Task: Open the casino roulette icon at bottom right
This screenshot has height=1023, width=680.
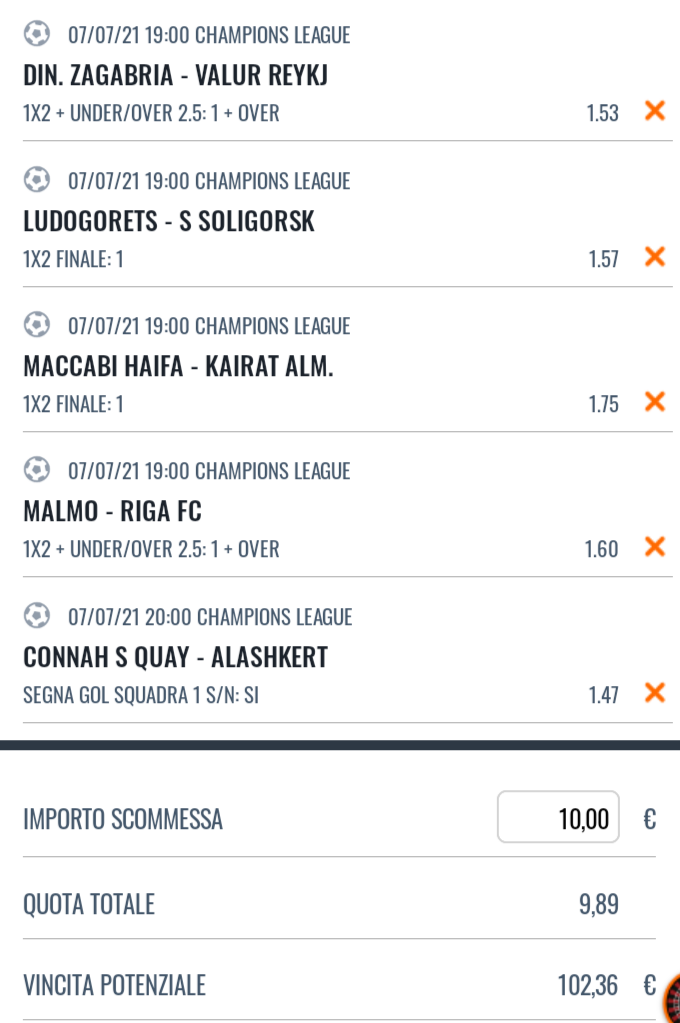Action: (672, 998)
